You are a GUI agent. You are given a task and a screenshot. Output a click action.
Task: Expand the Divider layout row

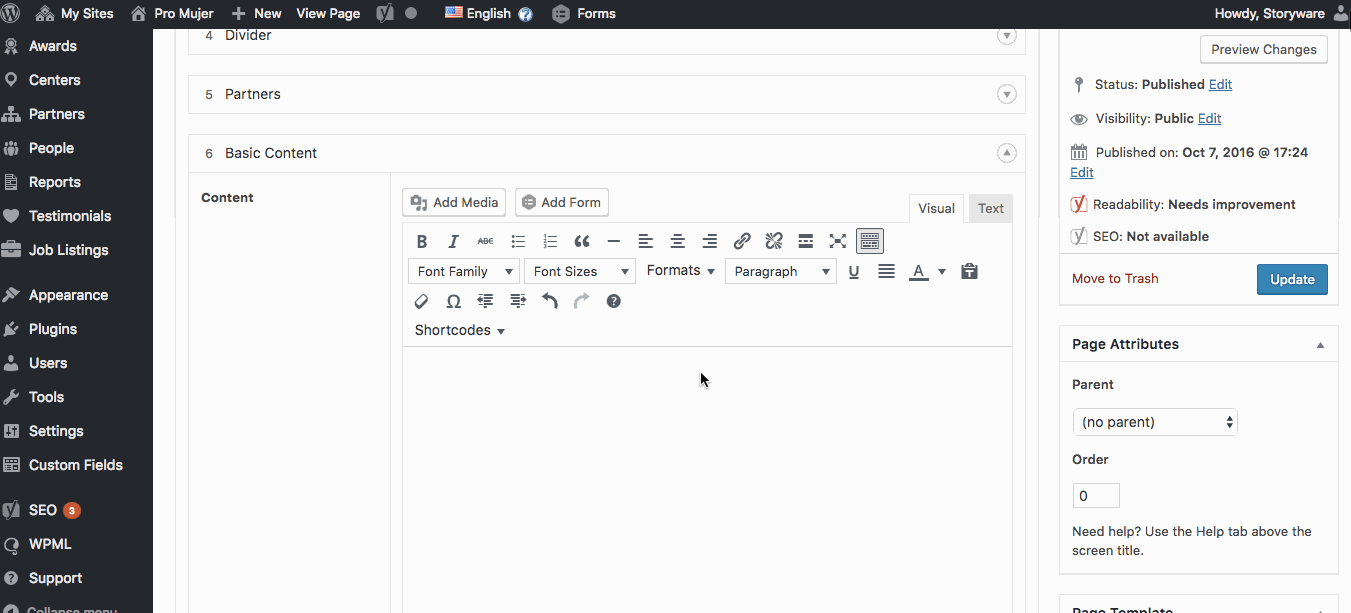click(1007, 36)
